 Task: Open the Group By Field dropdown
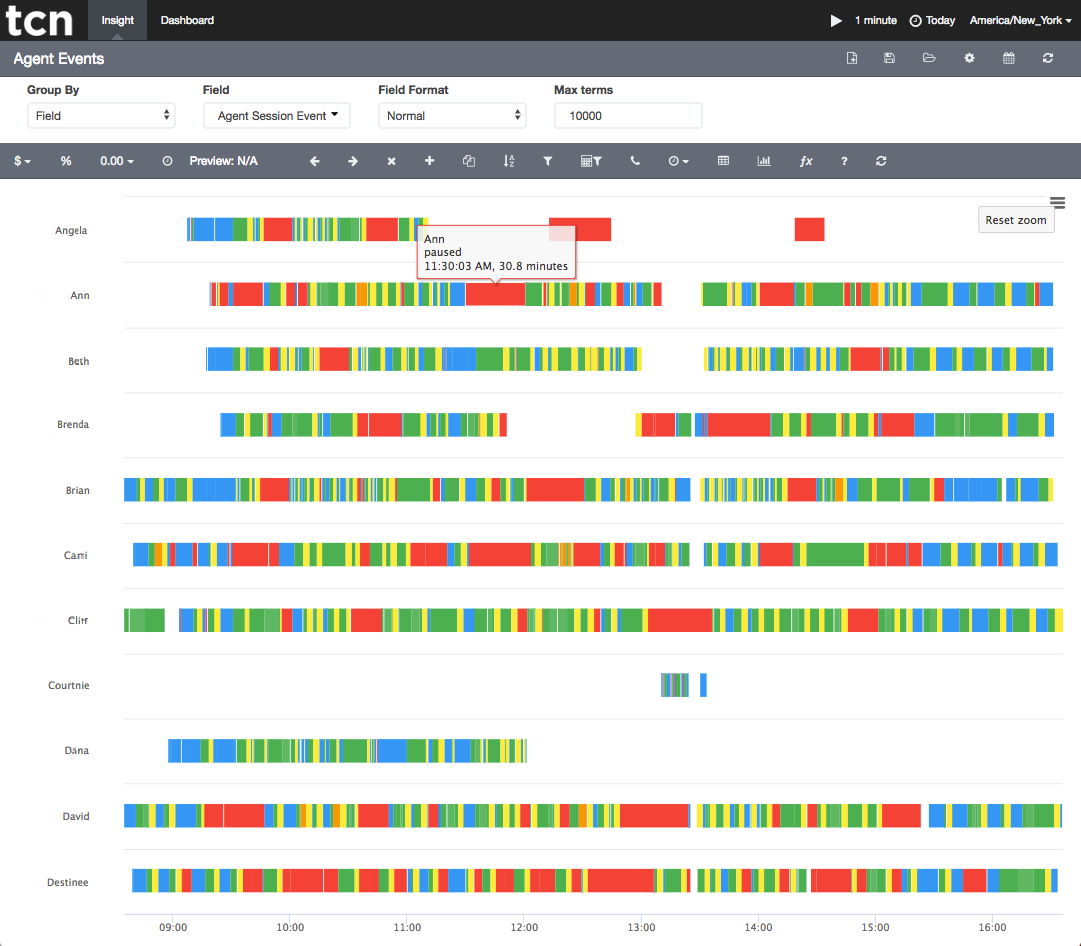[x=101, y=116]
